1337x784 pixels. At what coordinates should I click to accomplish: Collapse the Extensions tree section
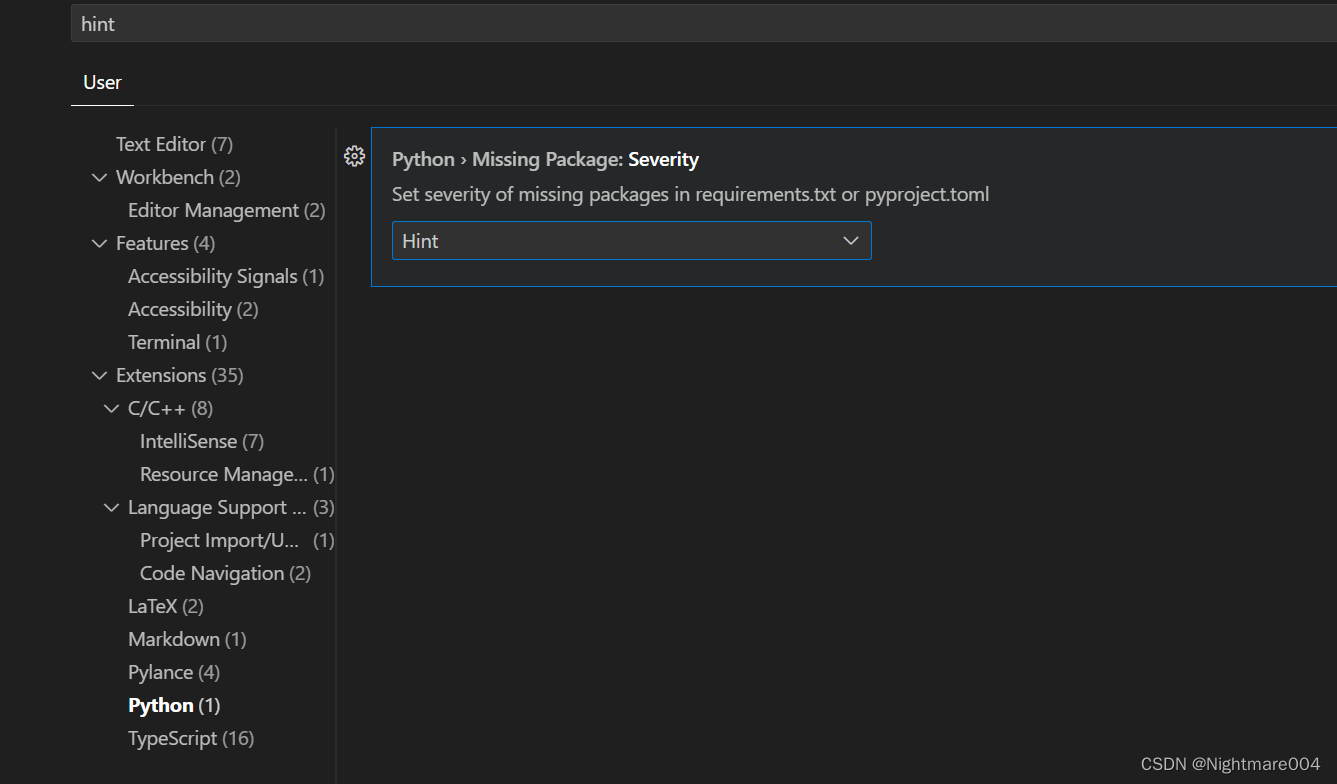coord(99,376)
